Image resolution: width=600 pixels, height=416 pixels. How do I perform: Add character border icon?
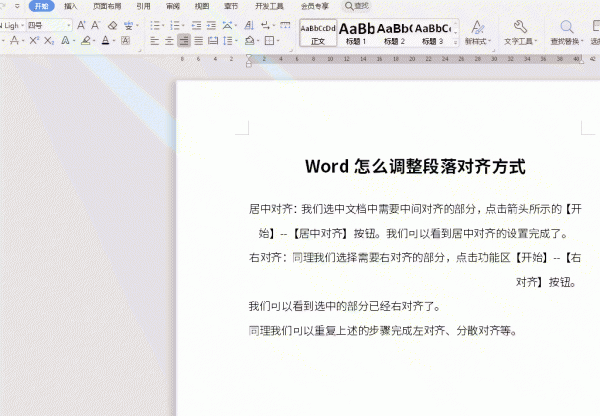(x=125, y=40)
